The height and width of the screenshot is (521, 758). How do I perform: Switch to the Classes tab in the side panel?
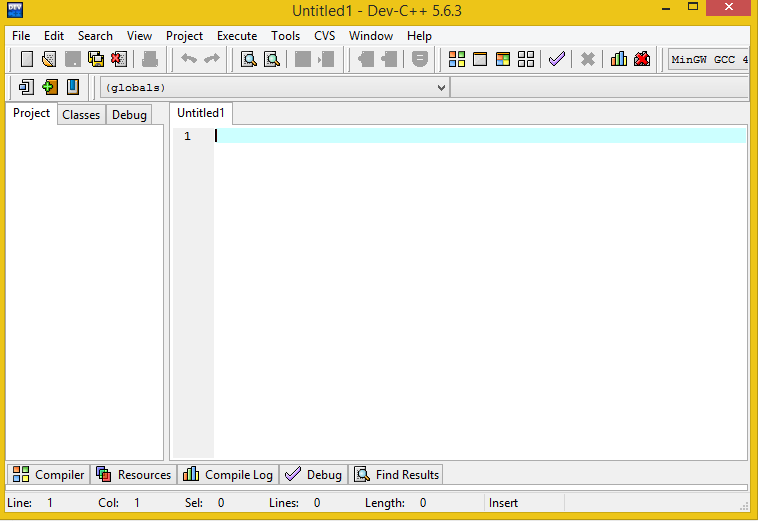[81, 115]
